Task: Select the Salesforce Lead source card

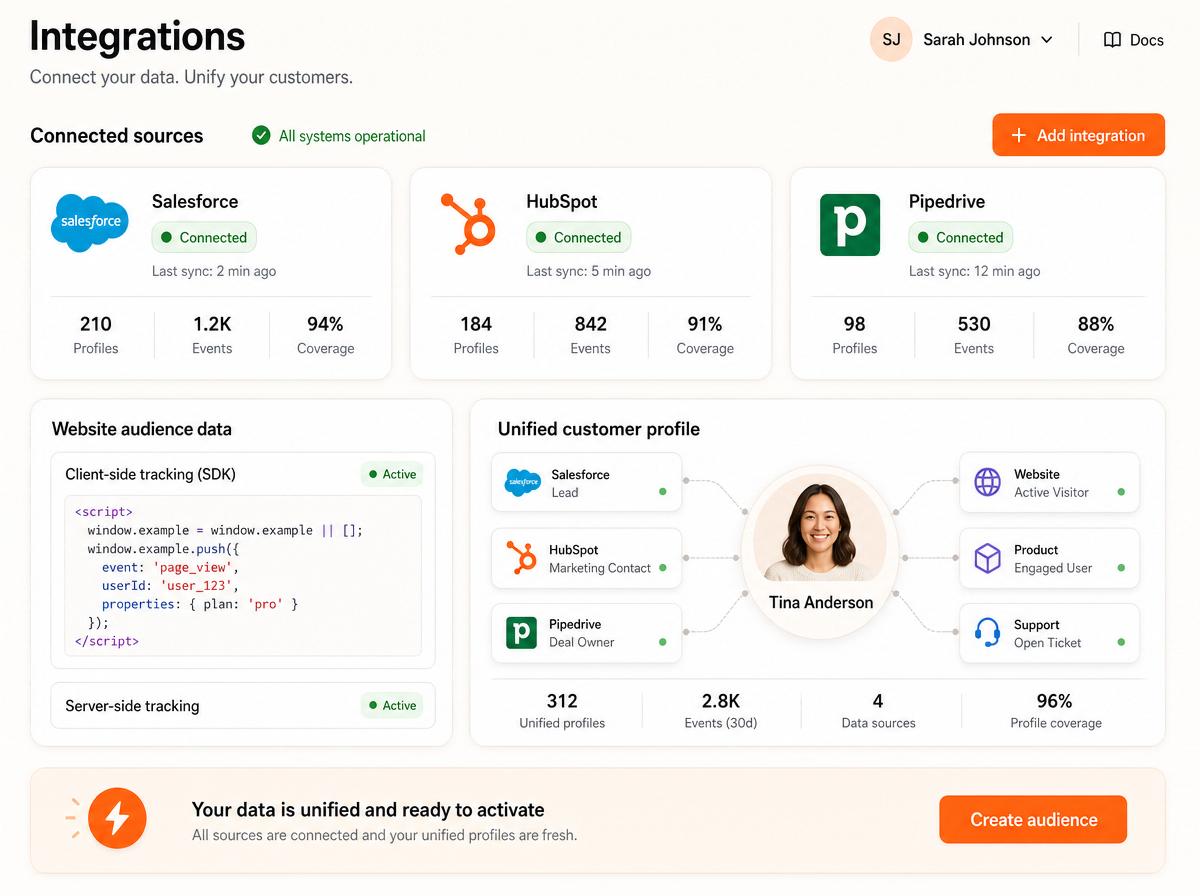Action: [x=586, y=483]
